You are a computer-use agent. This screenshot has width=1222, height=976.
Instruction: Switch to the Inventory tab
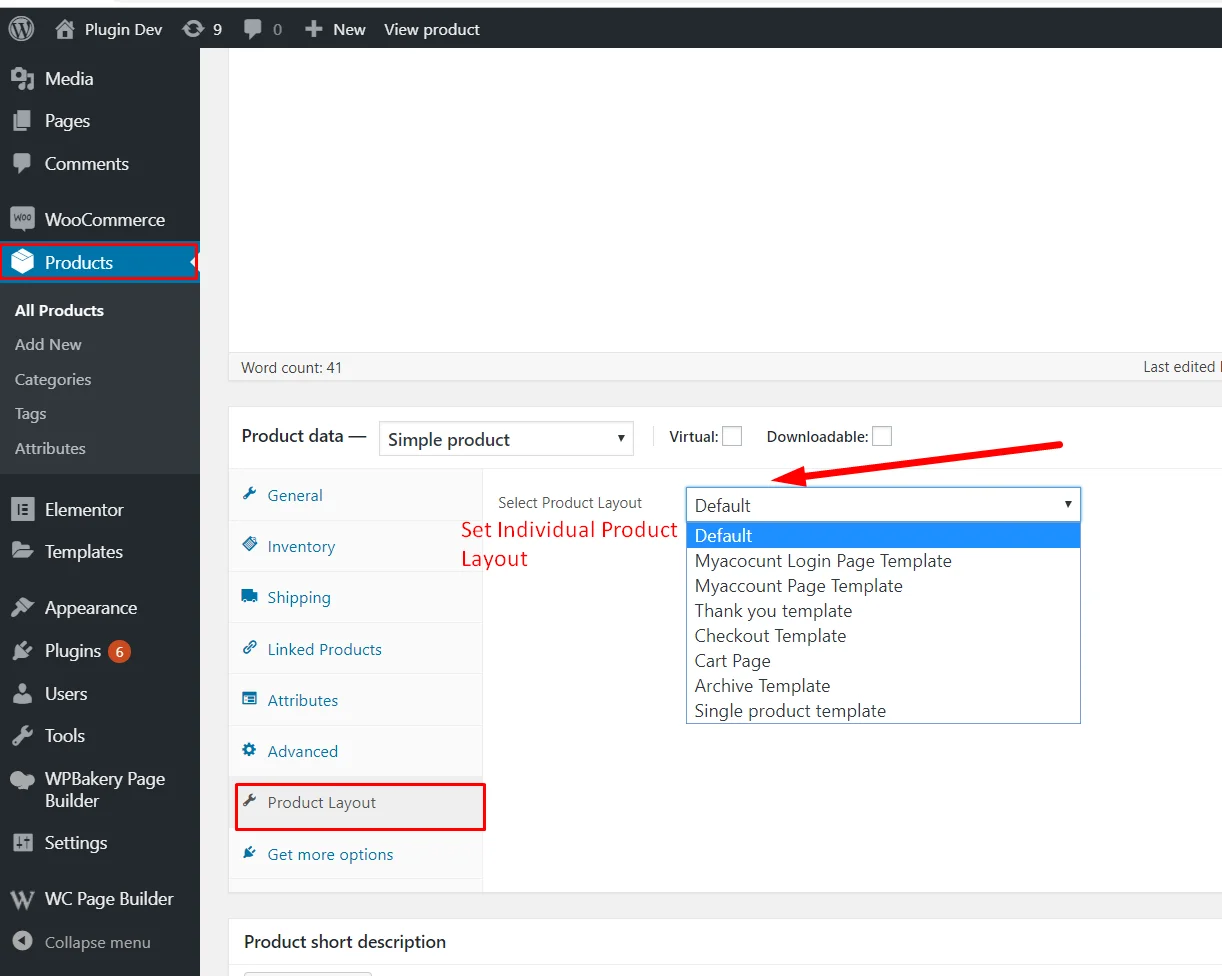coord(301,547)
